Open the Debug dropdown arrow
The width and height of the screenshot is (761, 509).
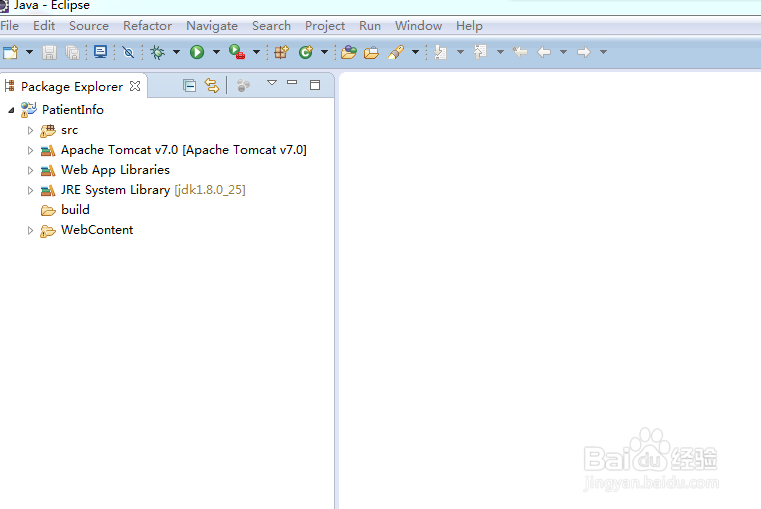coord(176,52)
